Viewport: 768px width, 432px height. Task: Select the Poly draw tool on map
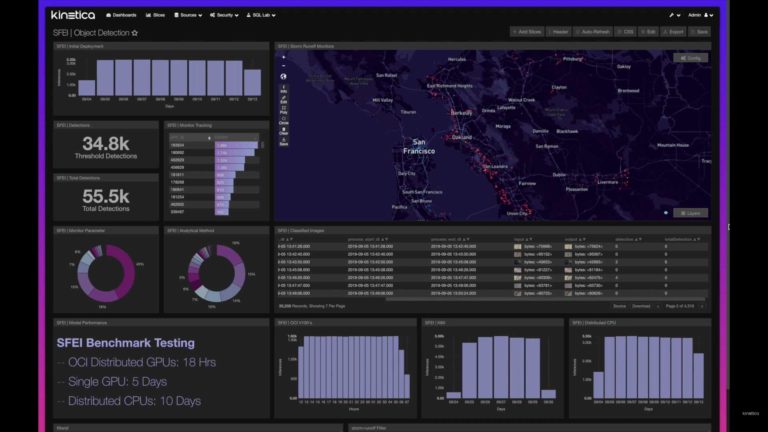(x=284, y=106)
